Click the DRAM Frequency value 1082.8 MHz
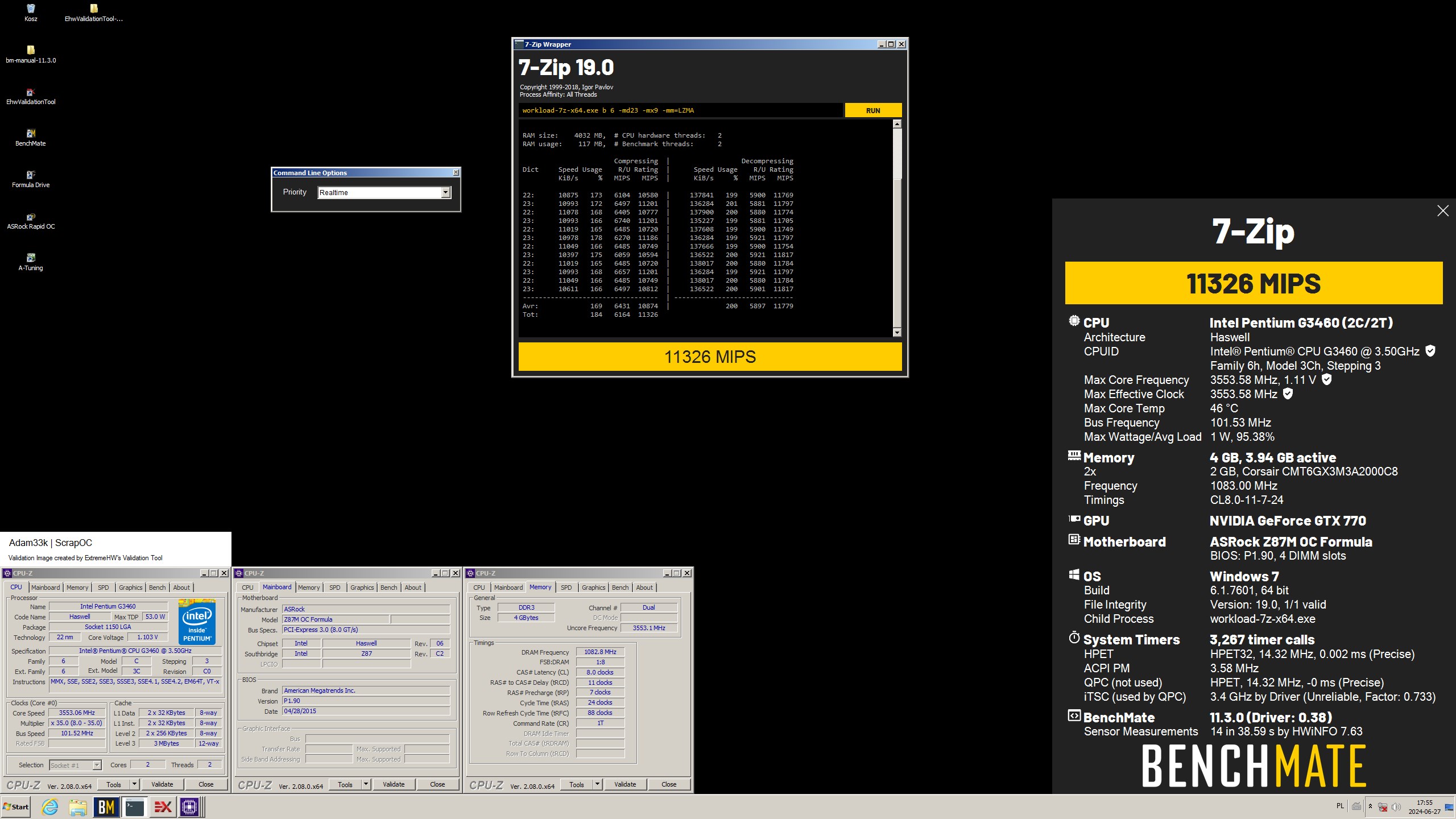 [600, 652]
